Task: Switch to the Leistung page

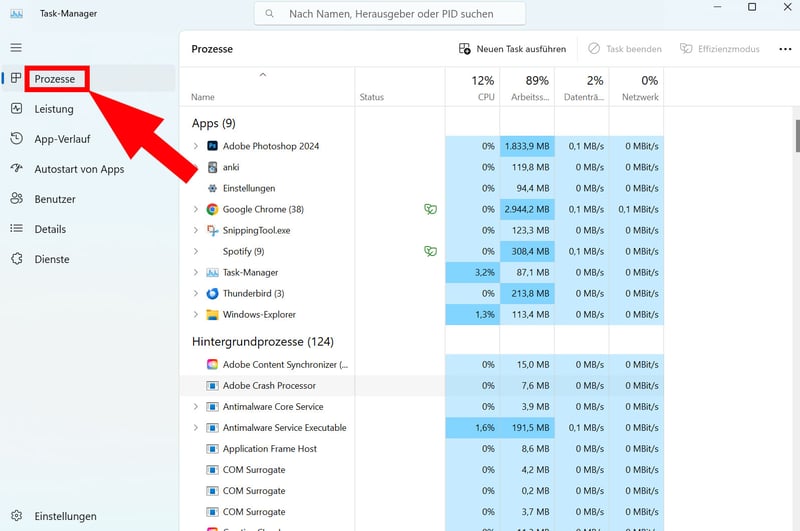Action: [x=53, y=109]
